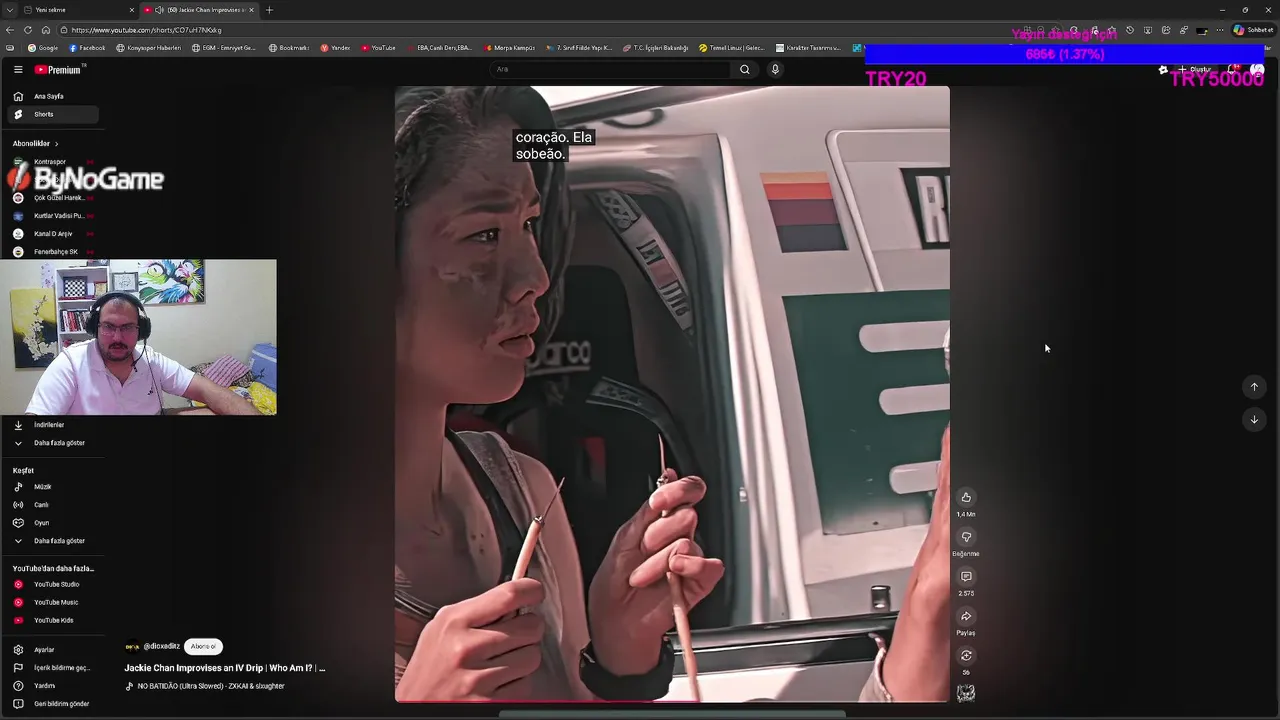The image size is (1280, 720).
Task: Open the Konyaspor Haberleri bookmark
Action: [x=149, y=48]
